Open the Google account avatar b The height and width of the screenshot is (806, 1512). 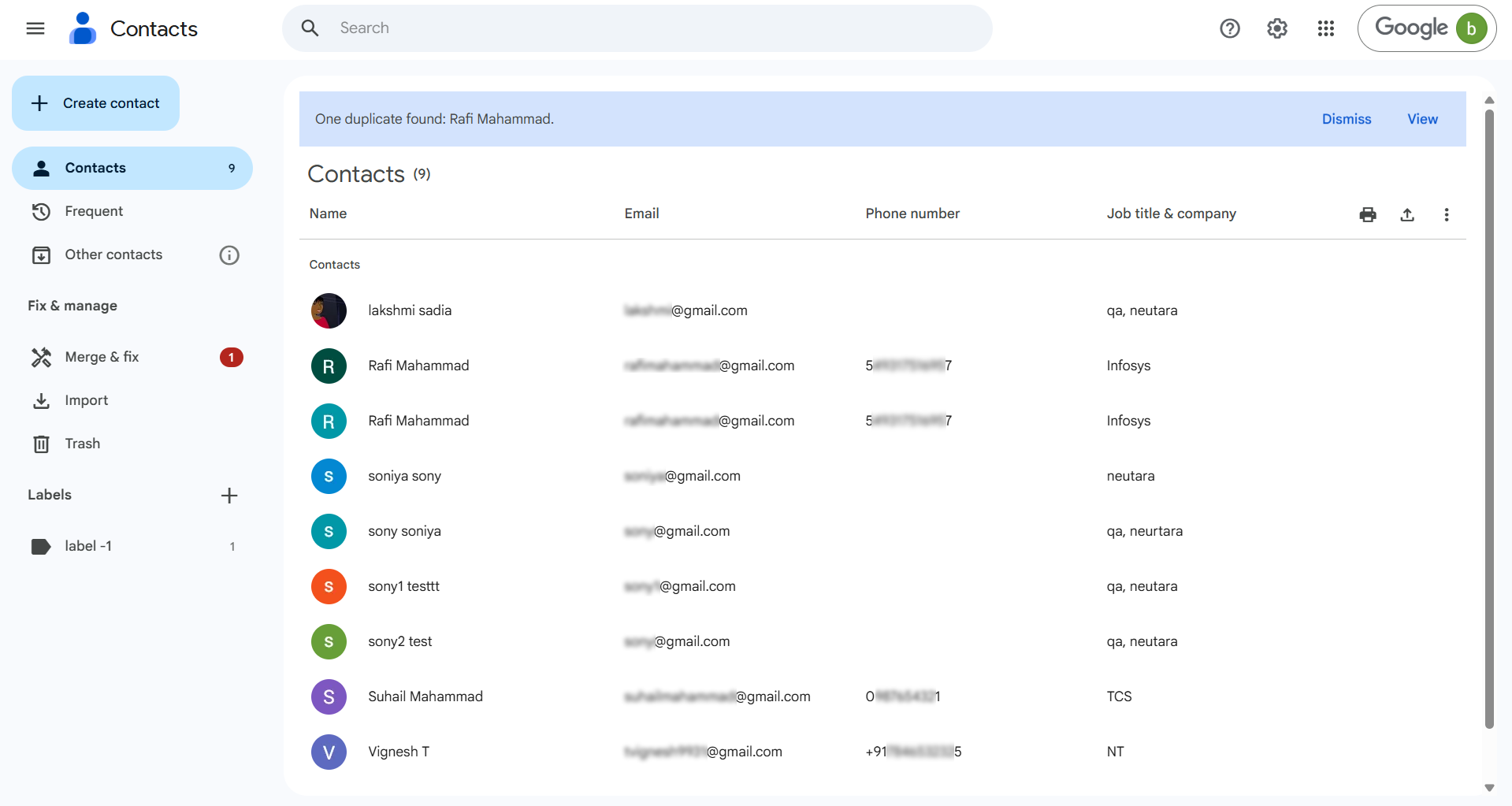coord(1471,28)
